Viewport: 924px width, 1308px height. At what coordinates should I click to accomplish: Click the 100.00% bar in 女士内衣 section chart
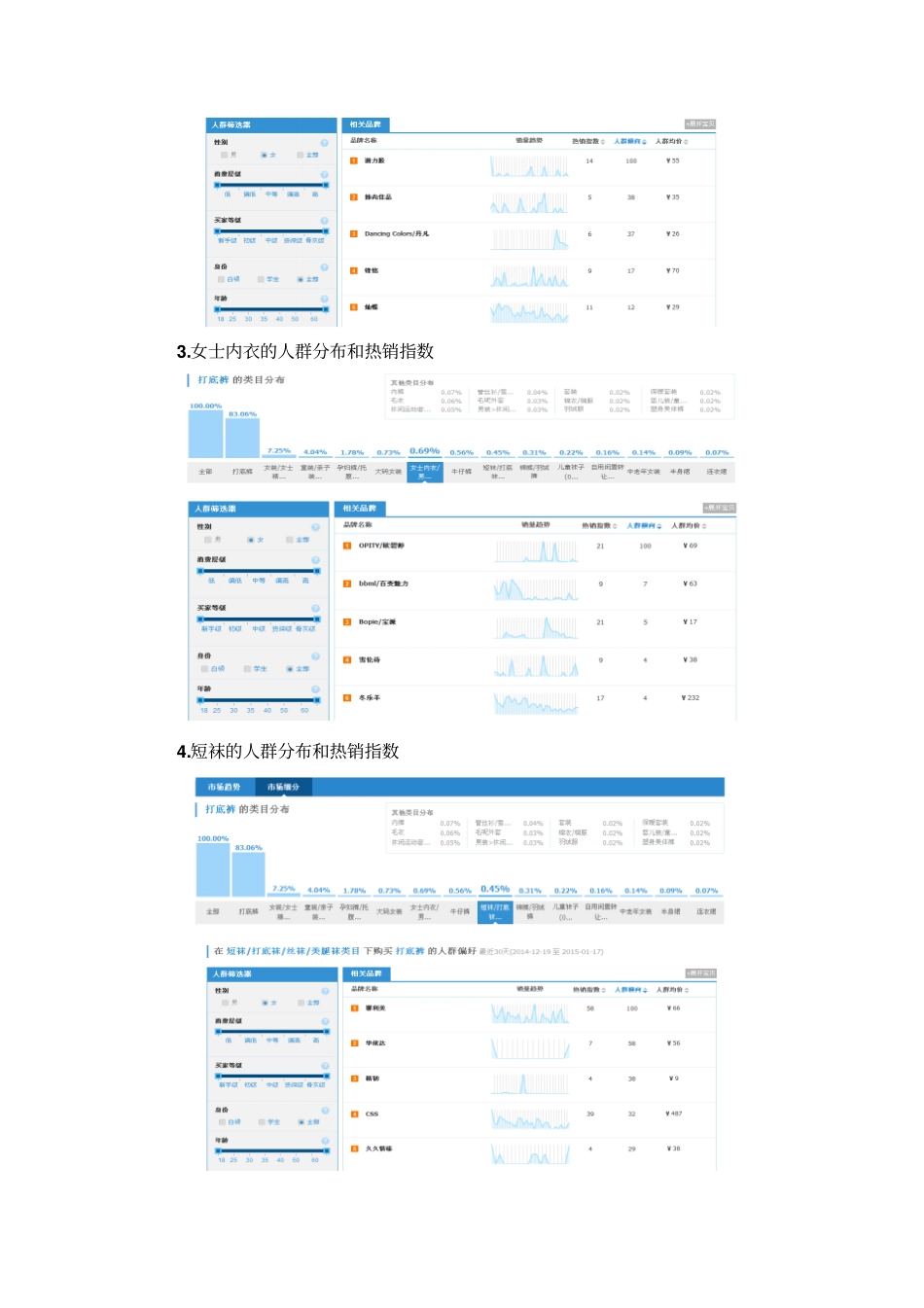205,434
